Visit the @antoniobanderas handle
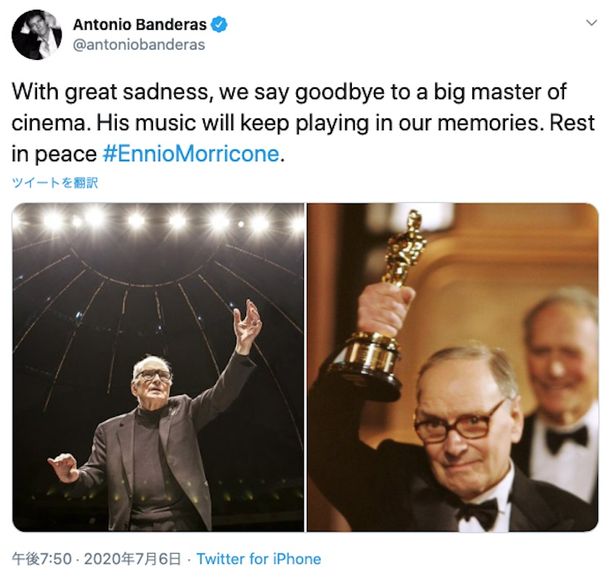Screen dimensions: 615x582 [139, 45]
